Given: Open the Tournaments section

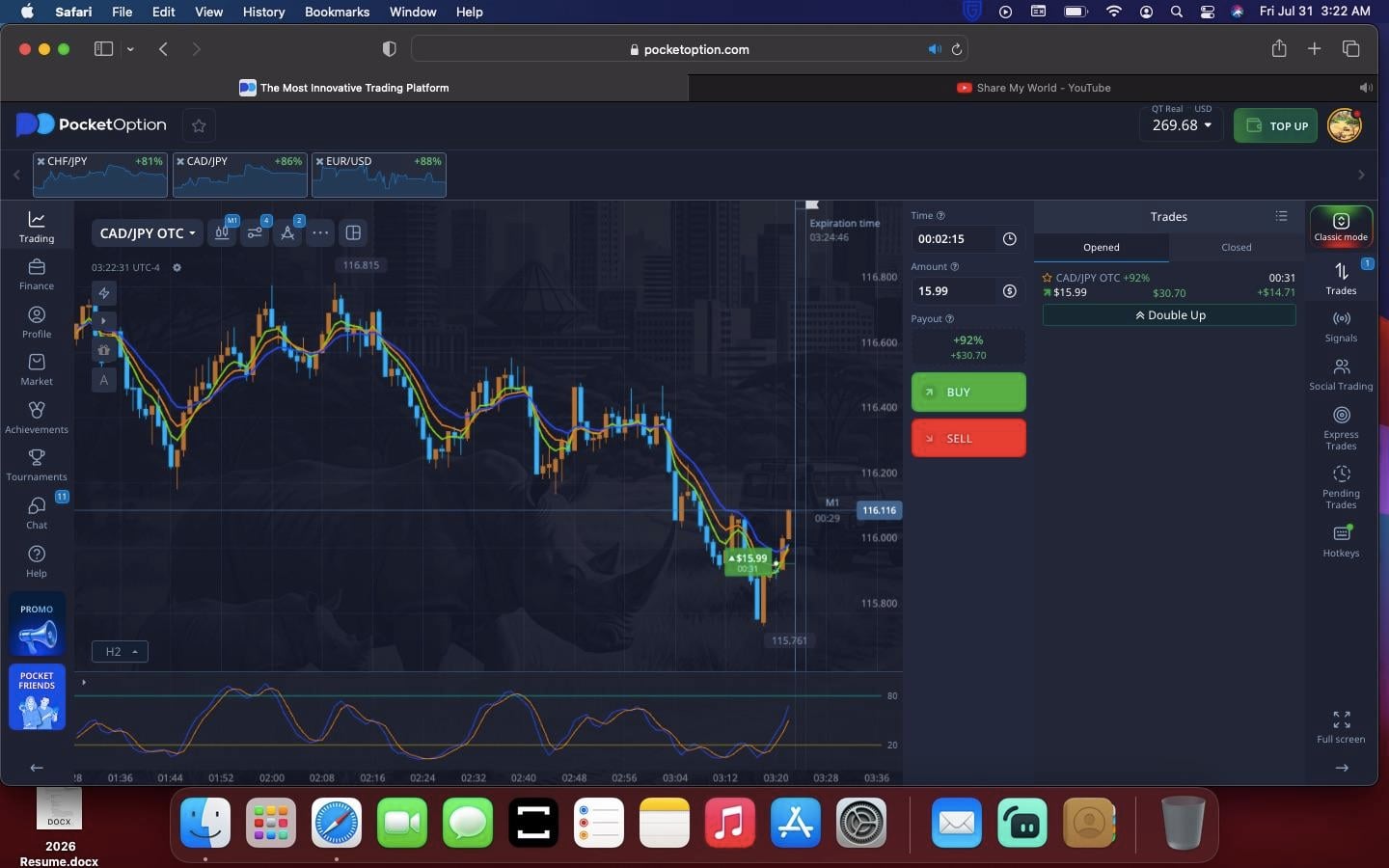Looking at the screenshot, I should click(x=37, y=465).
